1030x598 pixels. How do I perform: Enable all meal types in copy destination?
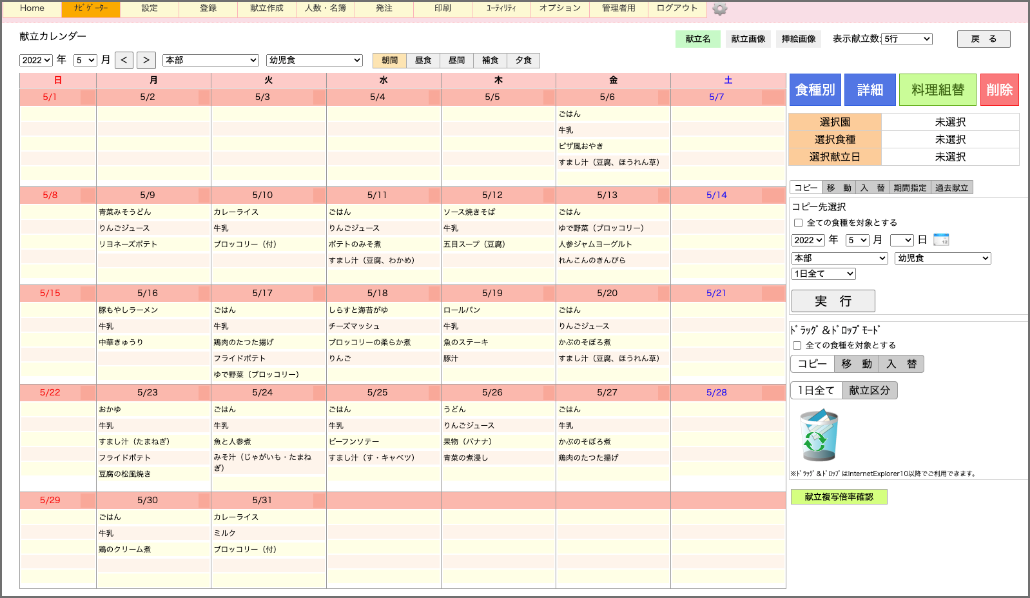798,223
